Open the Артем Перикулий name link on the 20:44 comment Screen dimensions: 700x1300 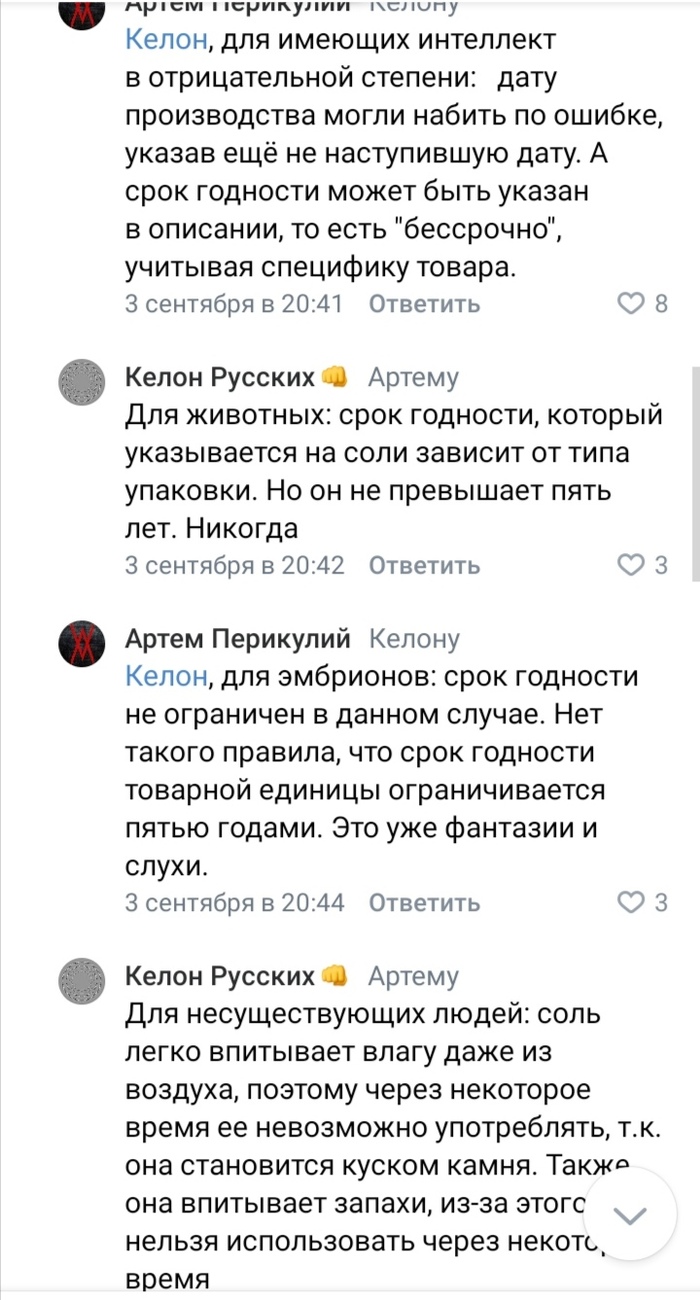point(238,638)
